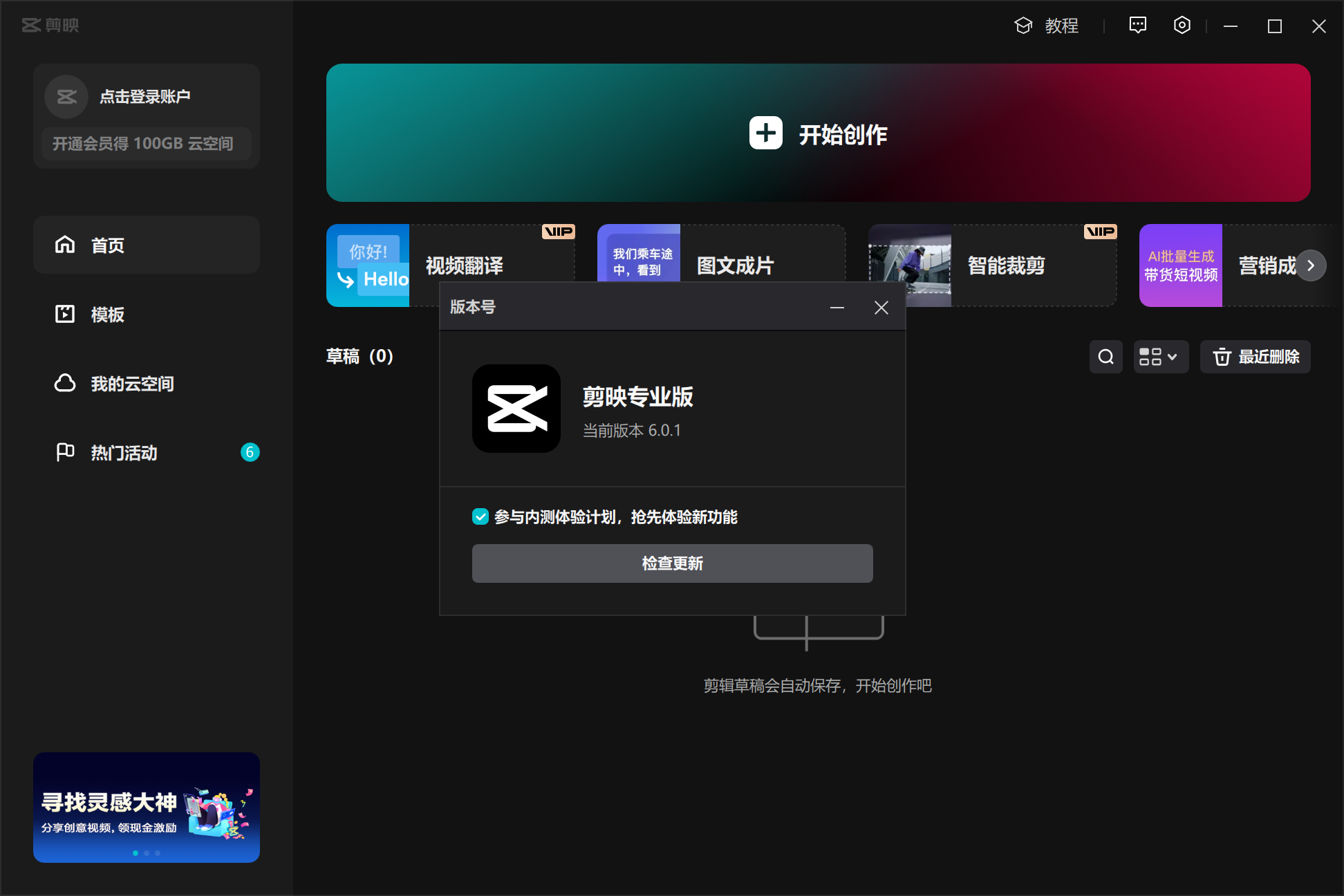1344x896 pixels.
Task: Close the 版本号 dialog
Action: pyautogui.click(x=881, y=308)
